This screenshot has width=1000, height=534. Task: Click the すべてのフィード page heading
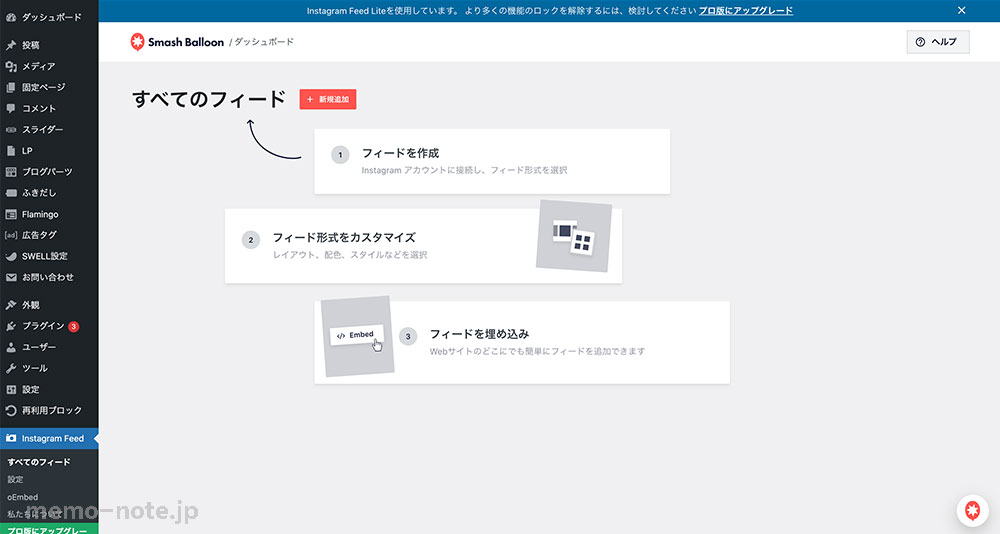pos(209,100)
